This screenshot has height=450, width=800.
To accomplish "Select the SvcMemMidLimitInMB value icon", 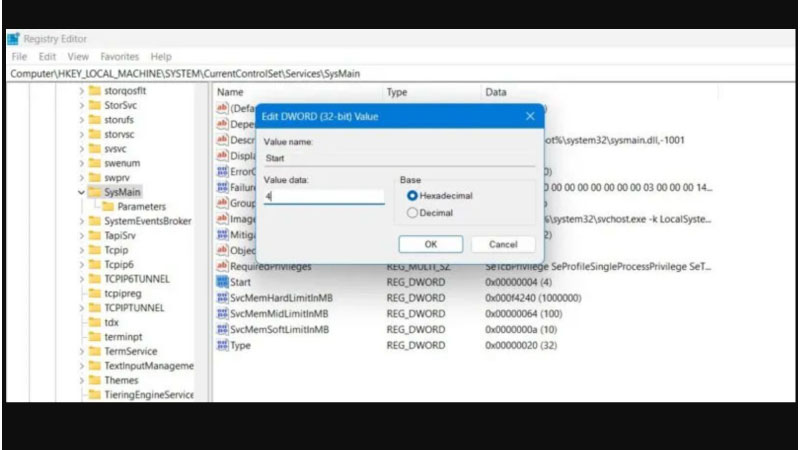I will (222, 314).
